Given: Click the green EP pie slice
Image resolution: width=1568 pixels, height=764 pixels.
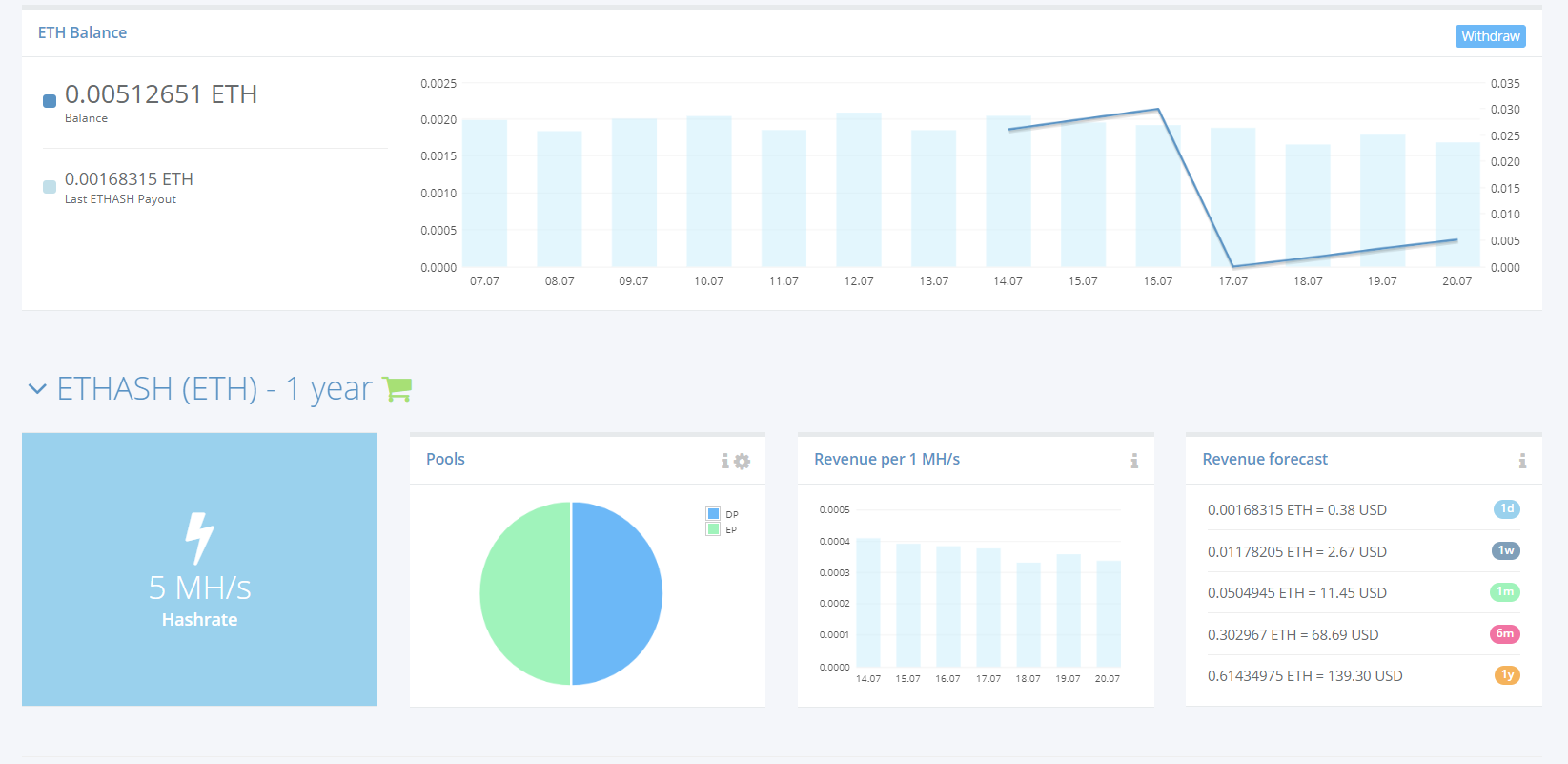Looking at the screenshot, I should [525, 593].
